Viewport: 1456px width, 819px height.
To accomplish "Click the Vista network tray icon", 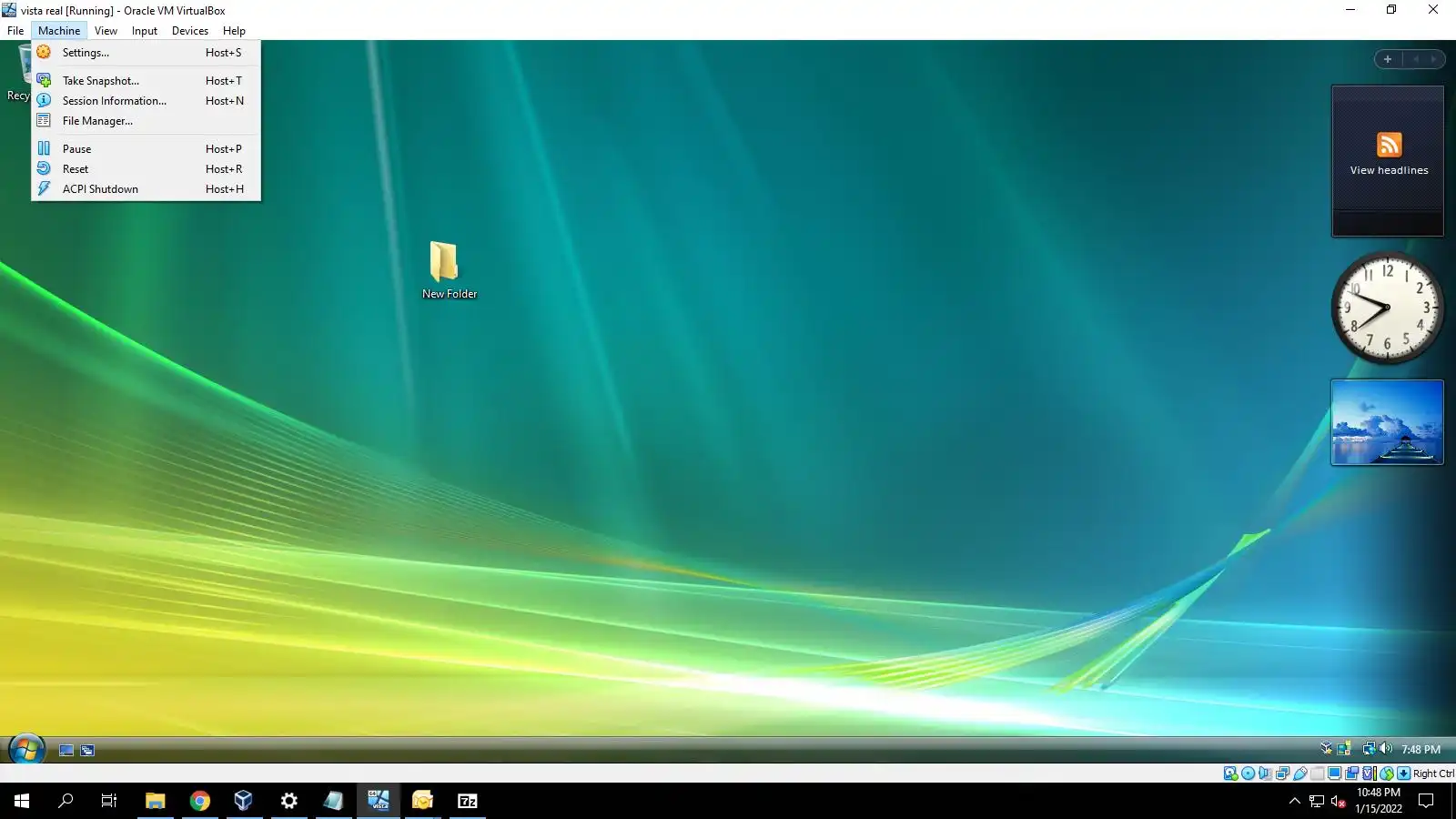I will [1369, 749].
